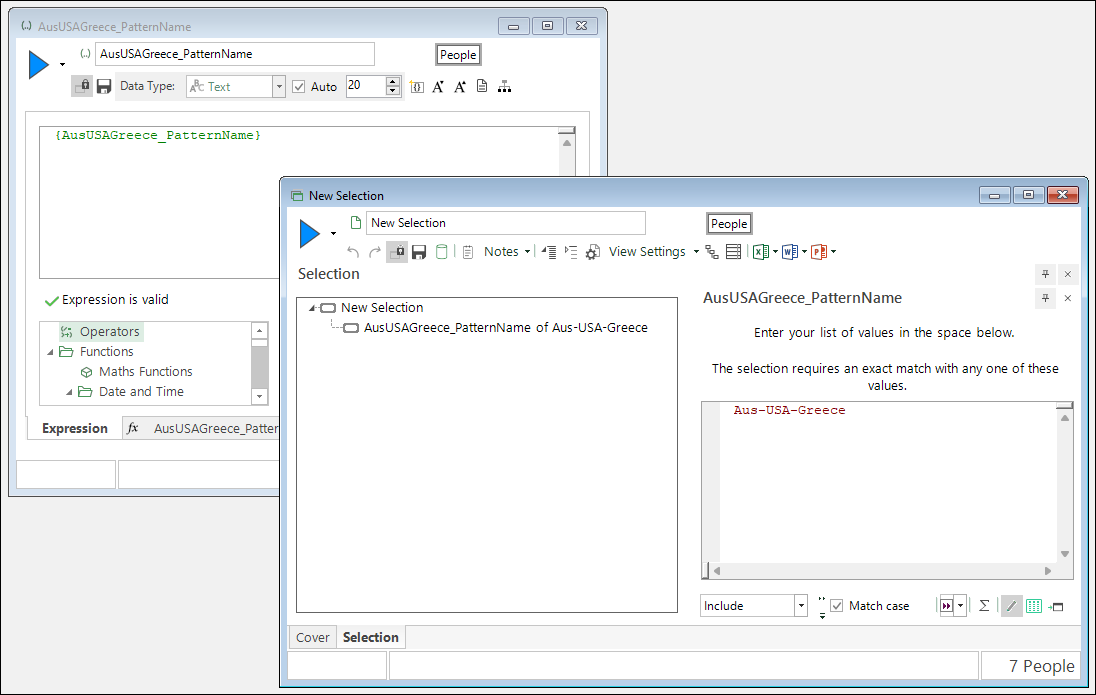Viewport: 1096px width, 695px height.
Task: Increase the number 20 using stepper up arrow
Action: coord(393,81)
